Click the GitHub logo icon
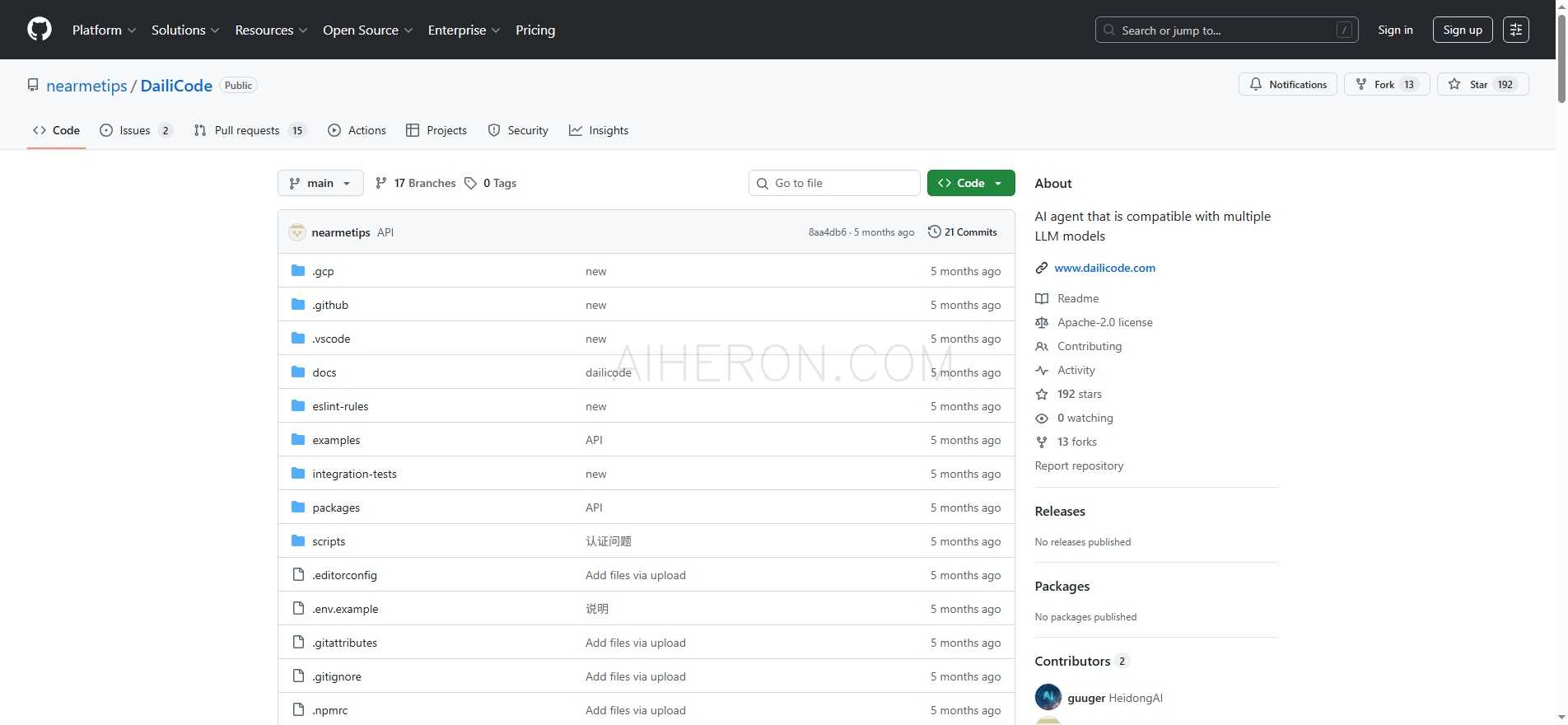Screen dimensions: 1568x725 click(40, 30)
